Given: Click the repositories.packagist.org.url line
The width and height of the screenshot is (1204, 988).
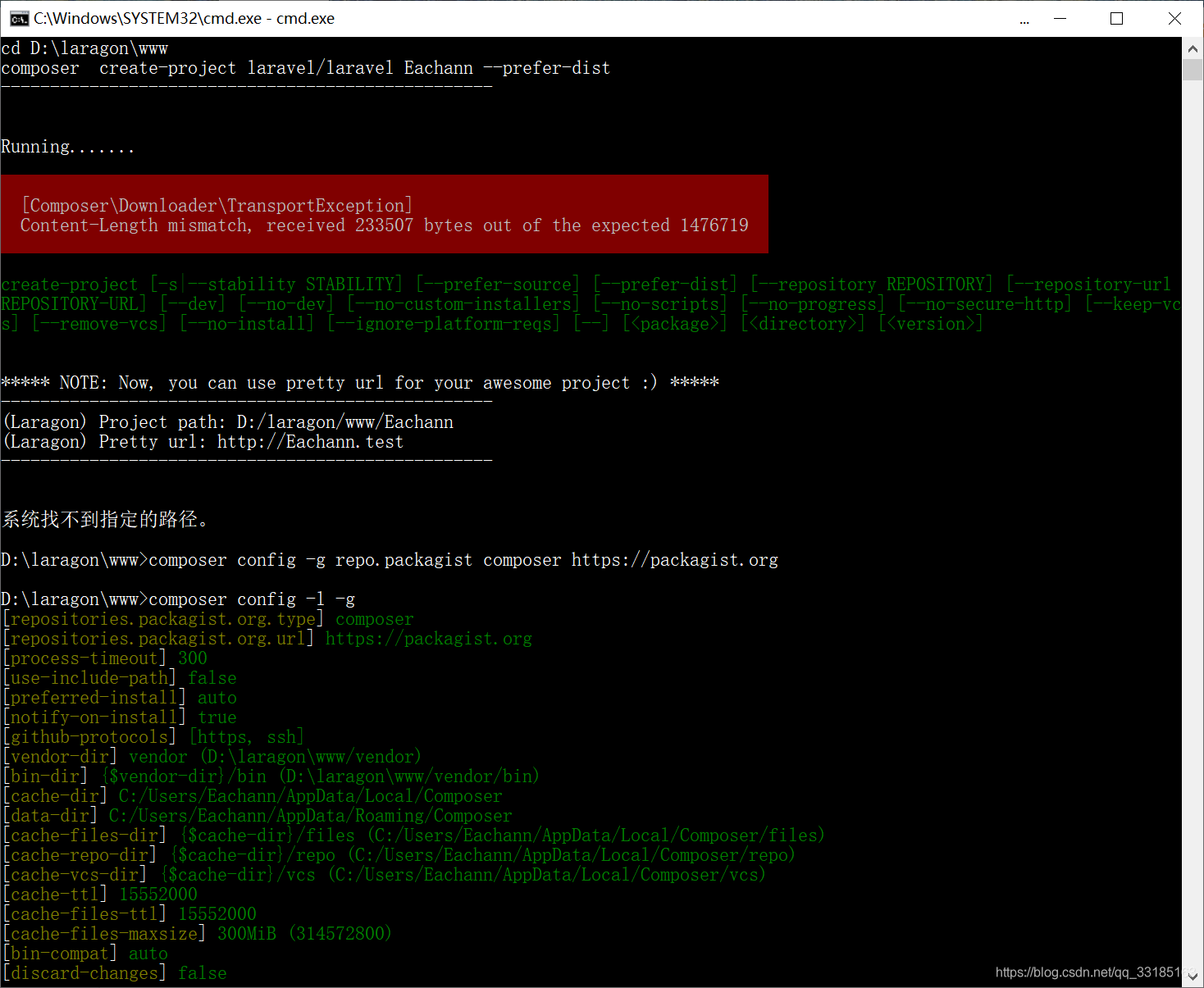Looking at the screenshot, I should pyautogui.click(x=267, y=639).
